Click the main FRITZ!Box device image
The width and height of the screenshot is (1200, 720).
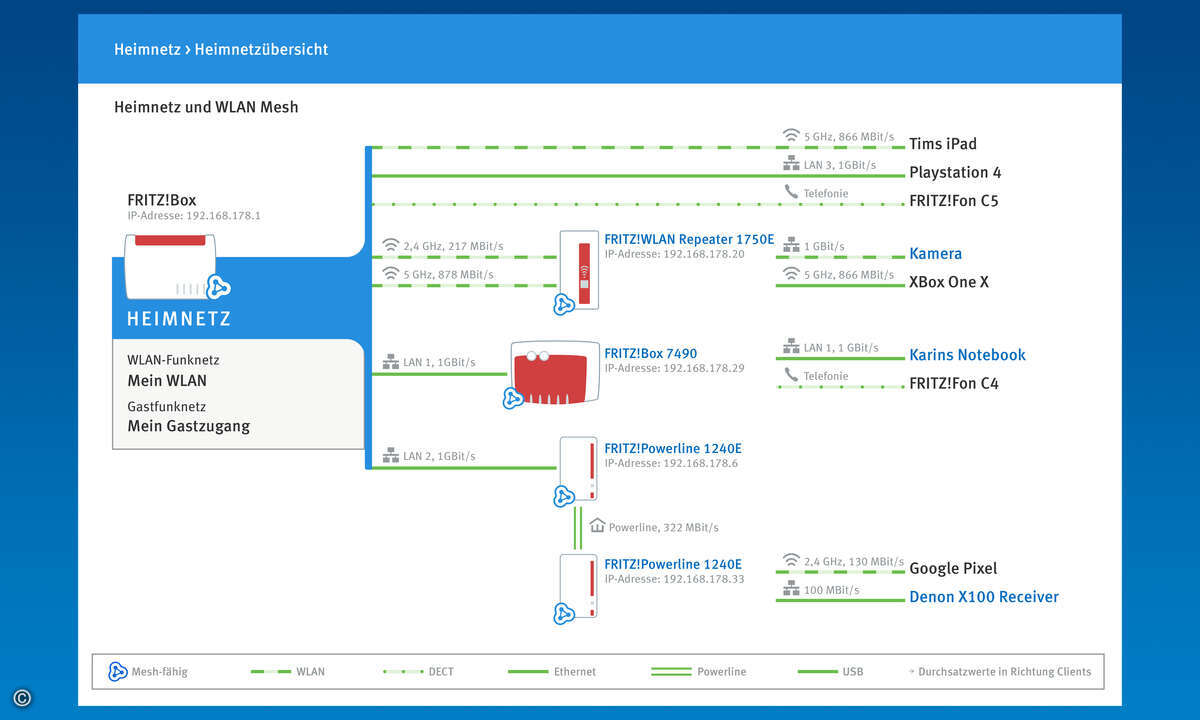click(x=170, y=266)
